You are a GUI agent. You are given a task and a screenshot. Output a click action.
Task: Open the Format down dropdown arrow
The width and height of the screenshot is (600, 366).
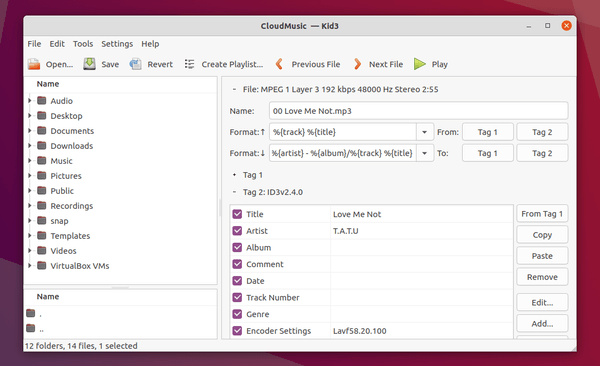(425, 153)
